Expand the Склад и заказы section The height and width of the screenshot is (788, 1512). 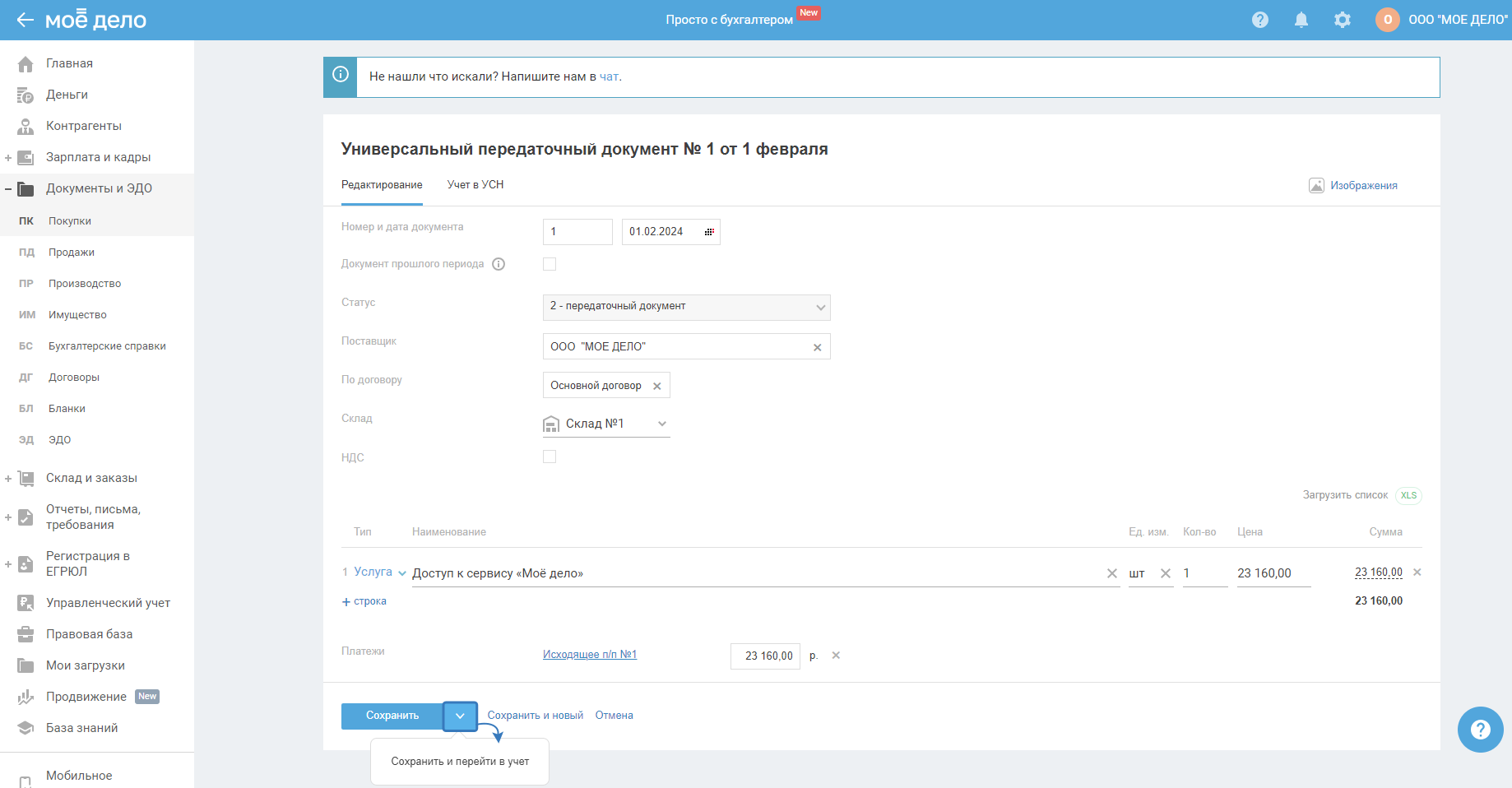click(x=8, y=479)
